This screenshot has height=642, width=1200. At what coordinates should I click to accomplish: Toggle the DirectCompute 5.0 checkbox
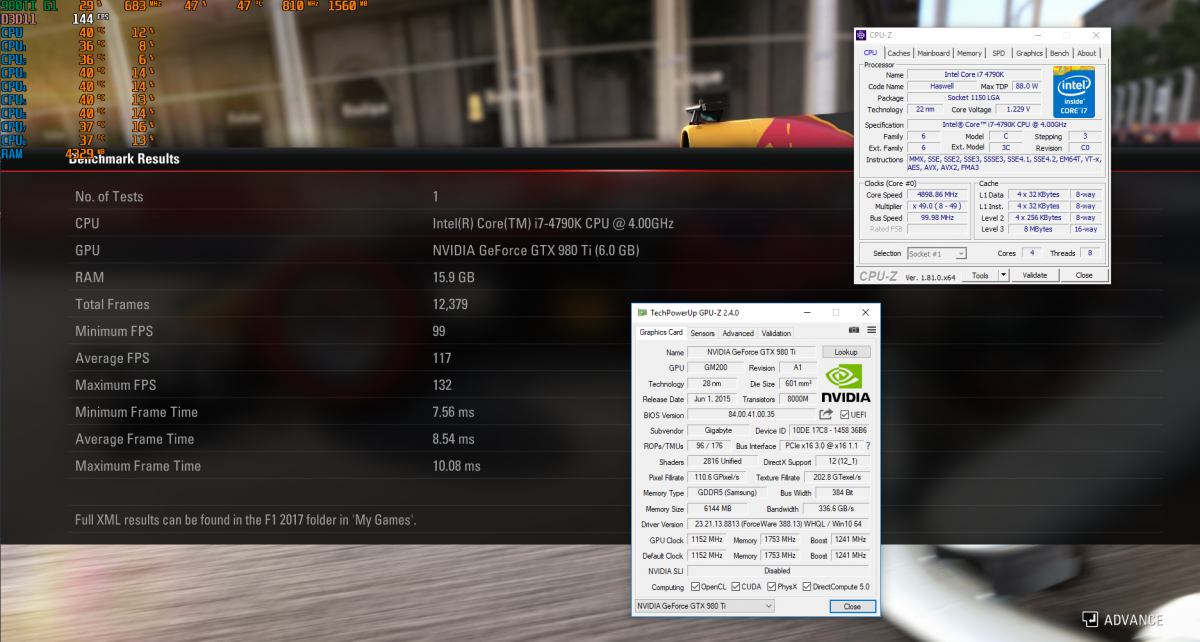point(808,587)
